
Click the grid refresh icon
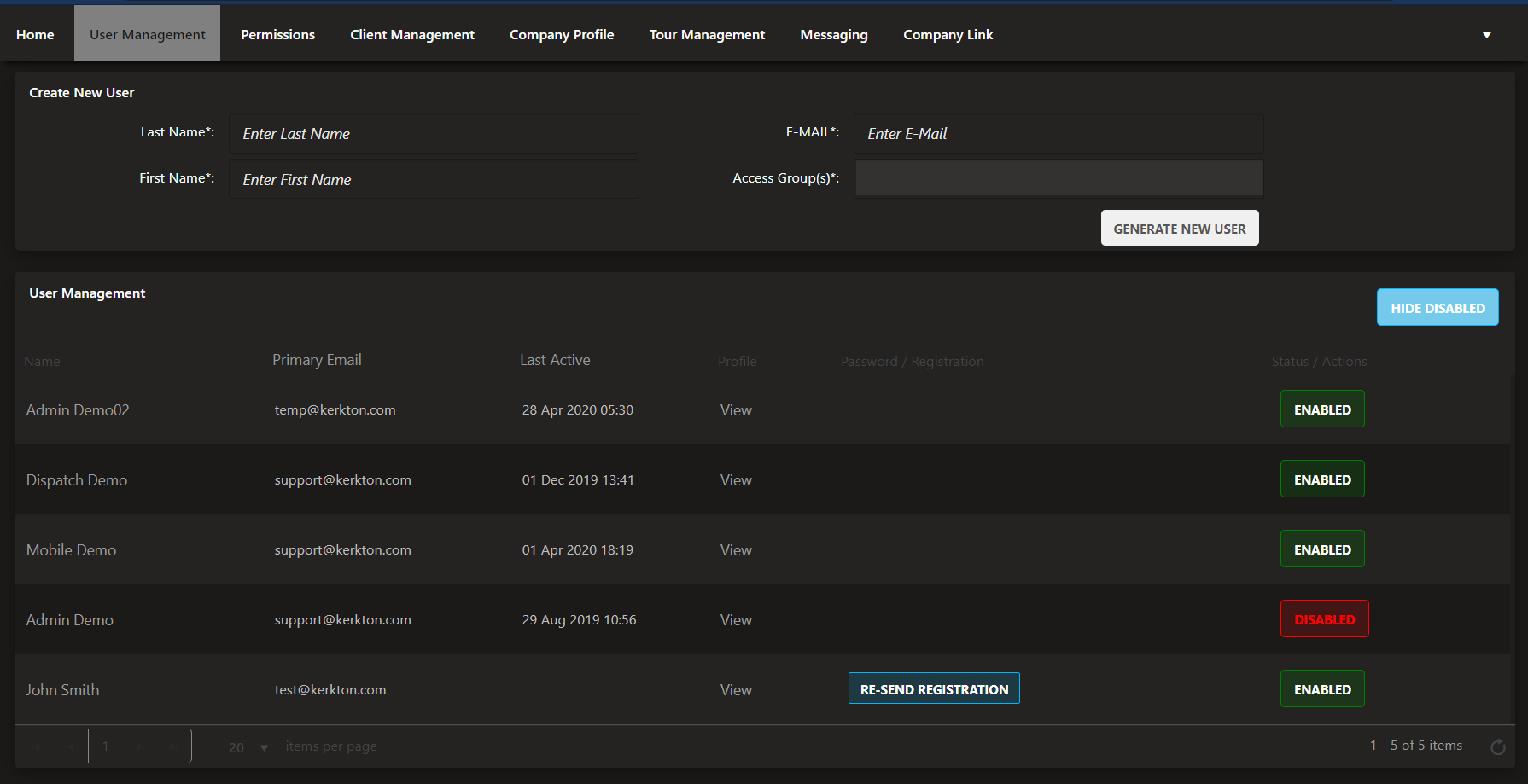tap(1497, 747)
